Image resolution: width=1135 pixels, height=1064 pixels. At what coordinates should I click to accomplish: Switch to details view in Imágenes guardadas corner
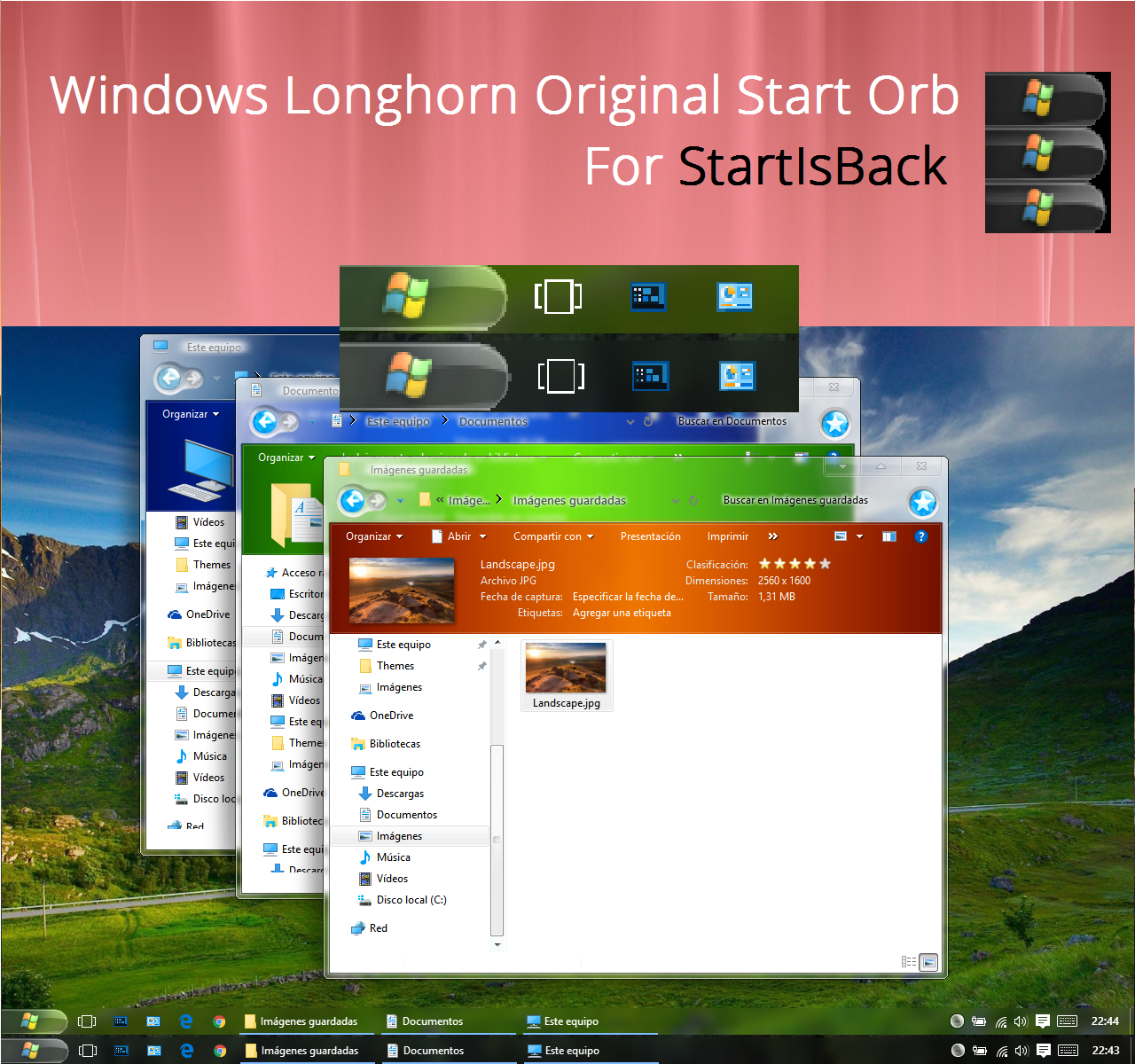909,961
